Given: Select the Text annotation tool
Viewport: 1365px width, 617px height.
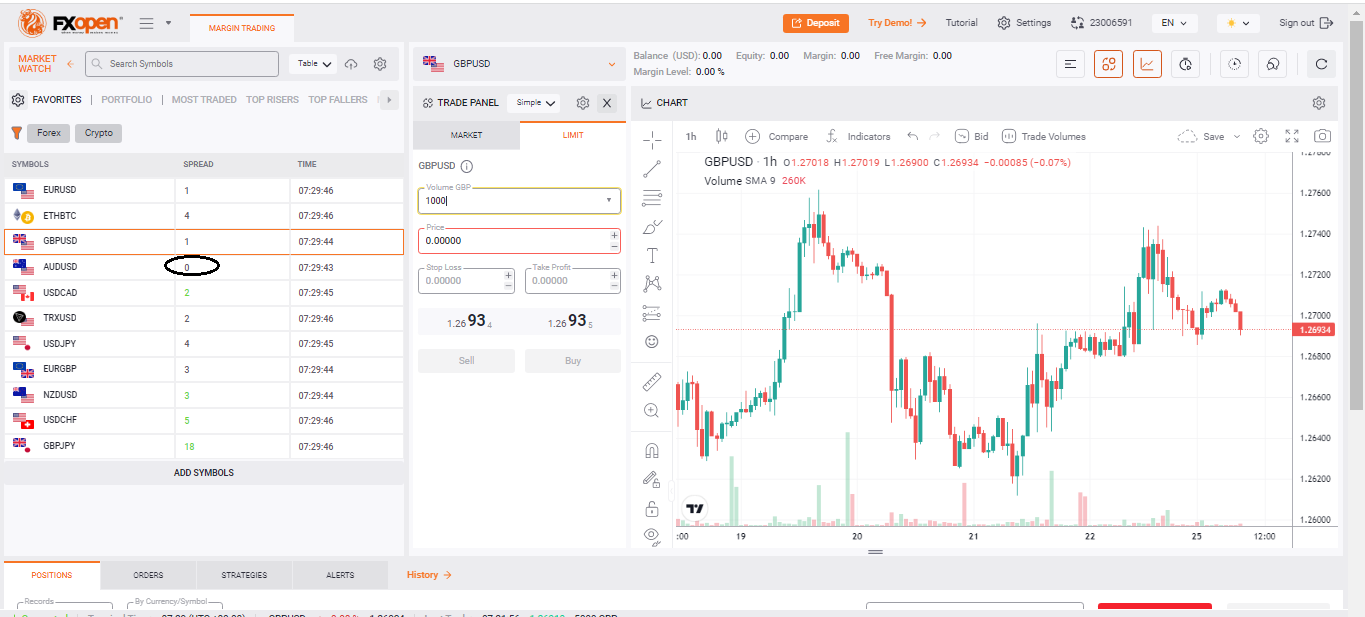Looking at the screenshot, I should (652, 255).
